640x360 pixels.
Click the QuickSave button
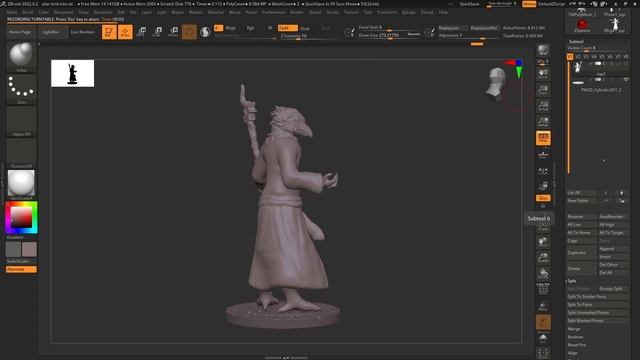[469, 4]
